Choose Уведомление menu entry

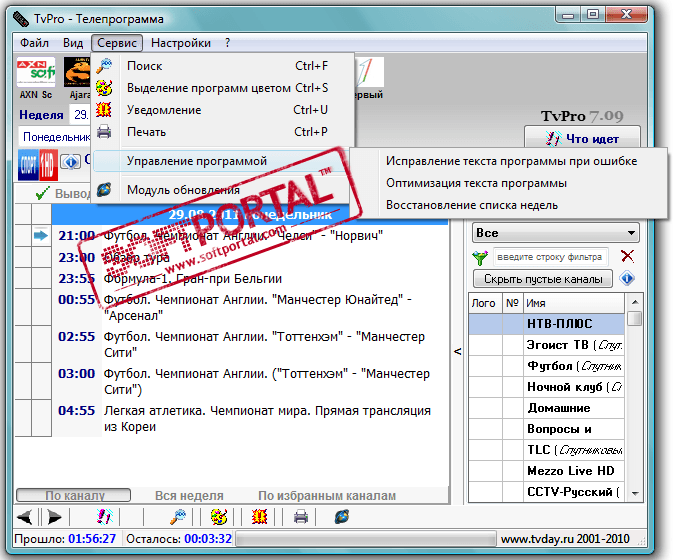pos(223,110)
